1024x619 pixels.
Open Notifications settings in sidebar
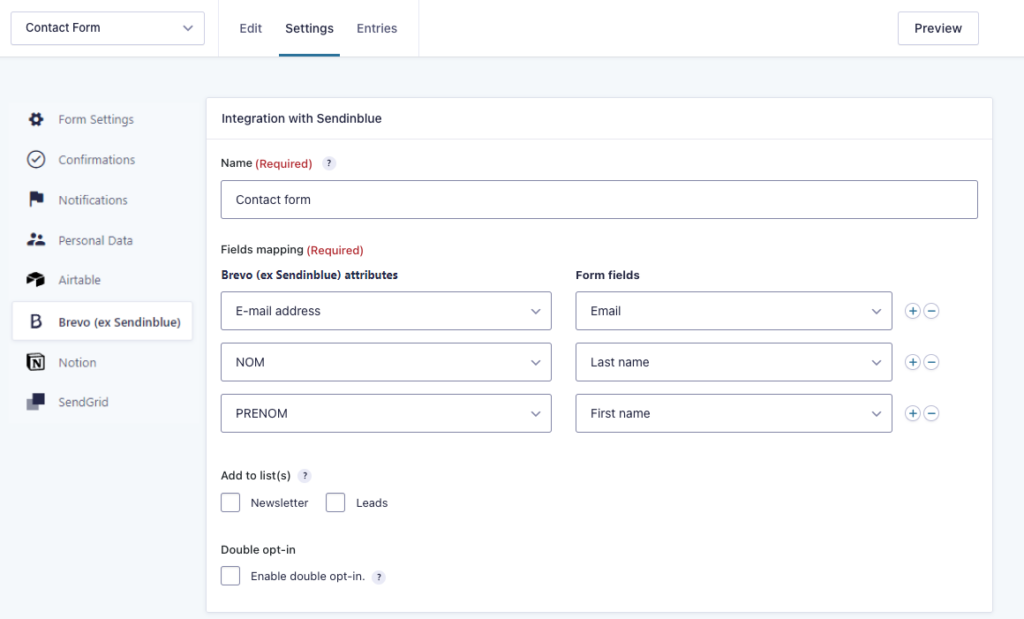93,200
